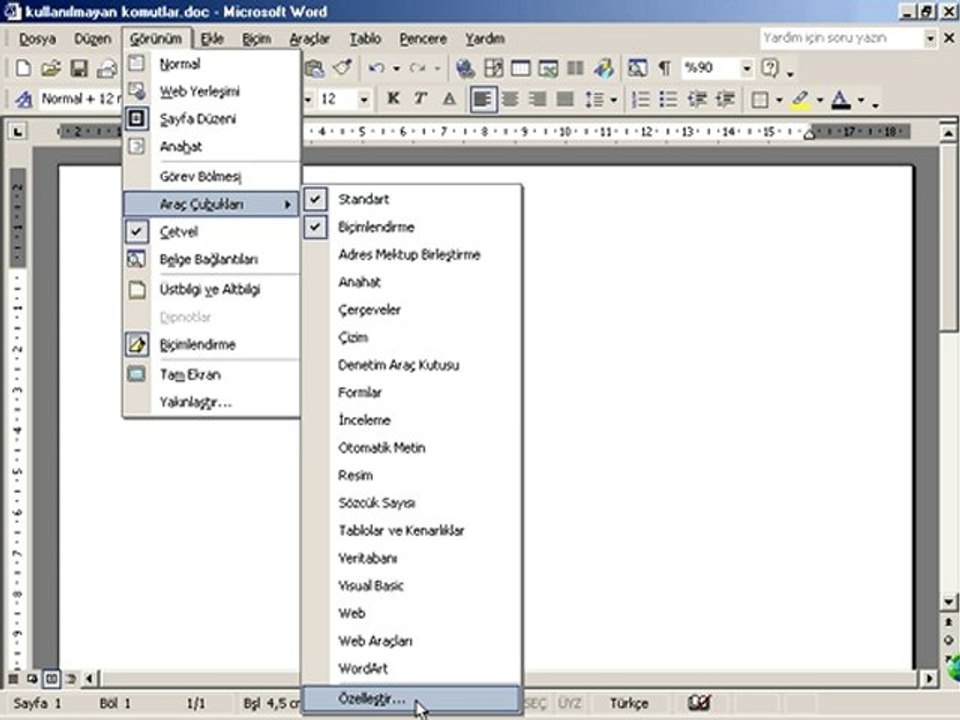The height and width of the screenshot is (720, 960).
Task: Click the increase indent icon
Action: (725, 99)
